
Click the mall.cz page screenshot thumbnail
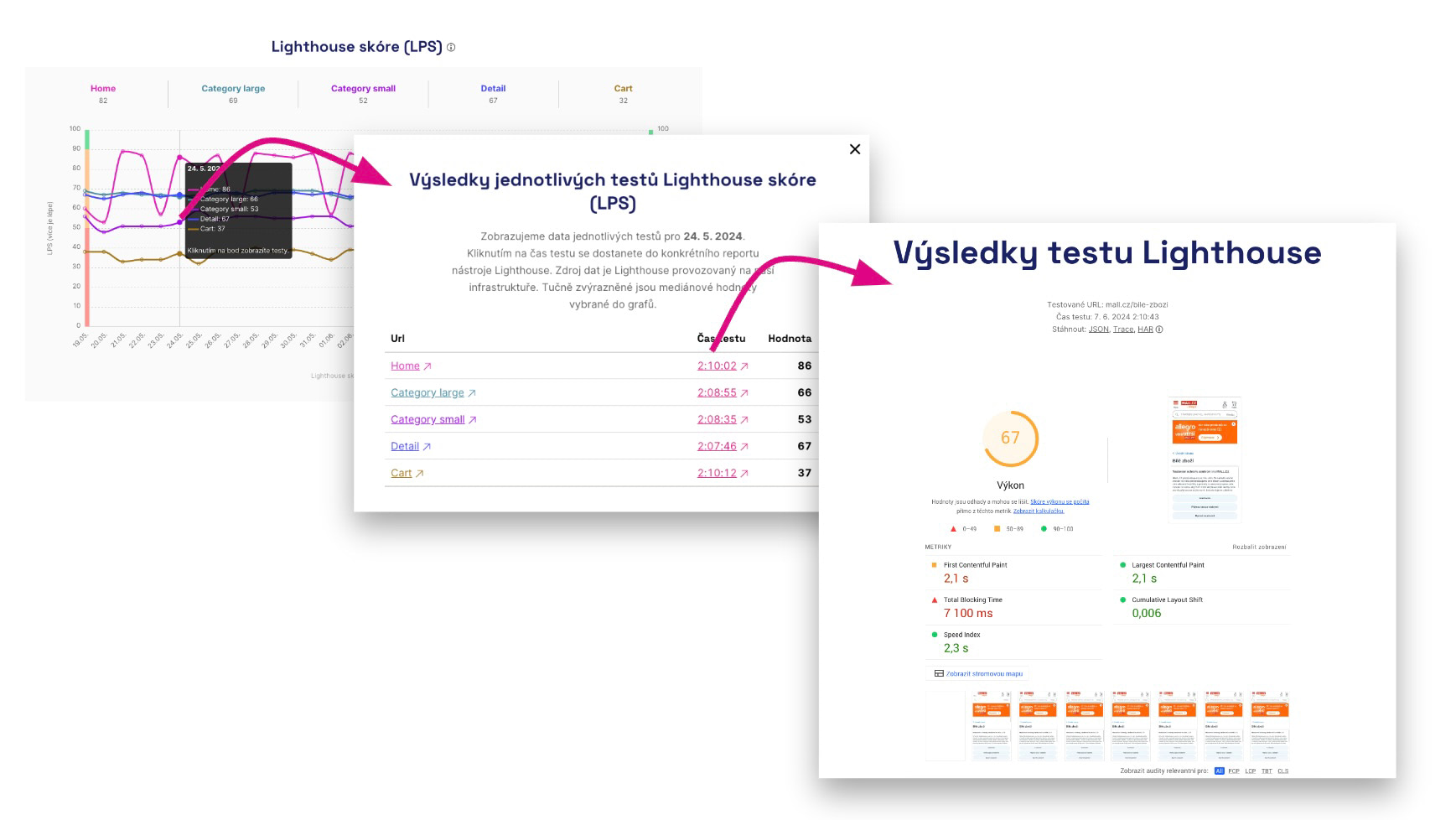tap(1204, 459)
